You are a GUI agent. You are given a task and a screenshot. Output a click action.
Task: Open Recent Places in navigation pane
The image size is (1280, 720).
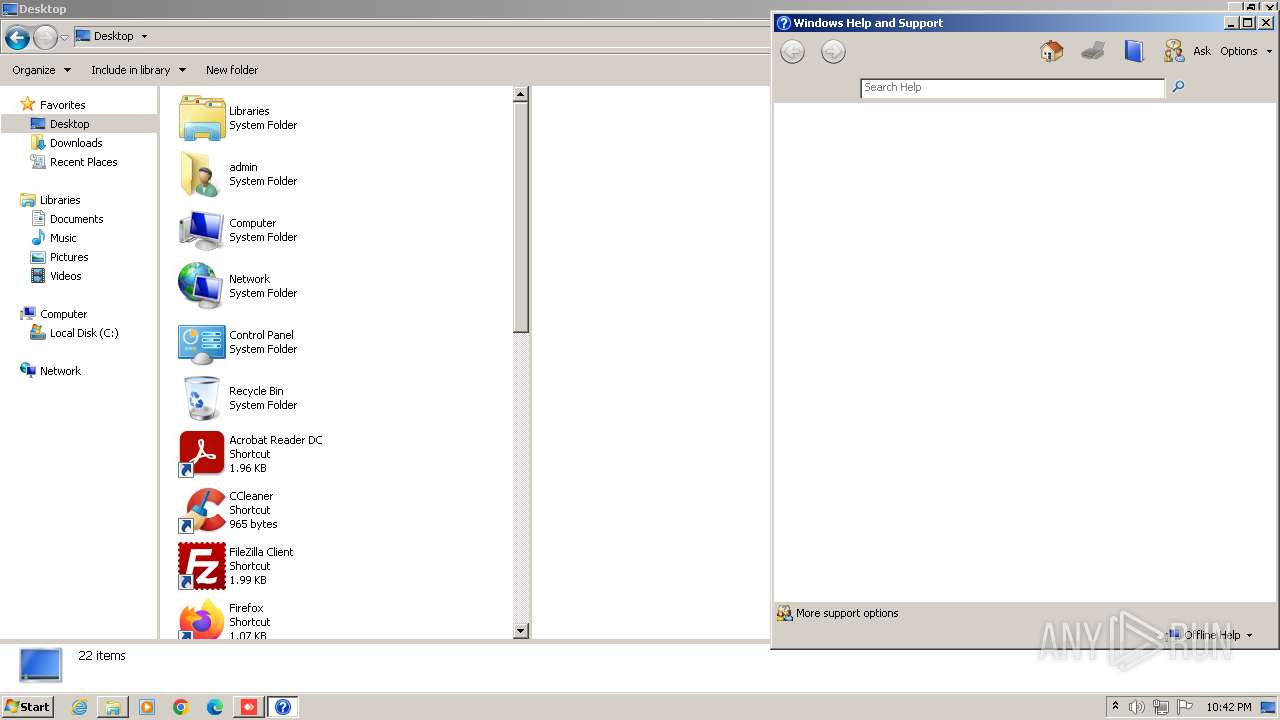83,162
